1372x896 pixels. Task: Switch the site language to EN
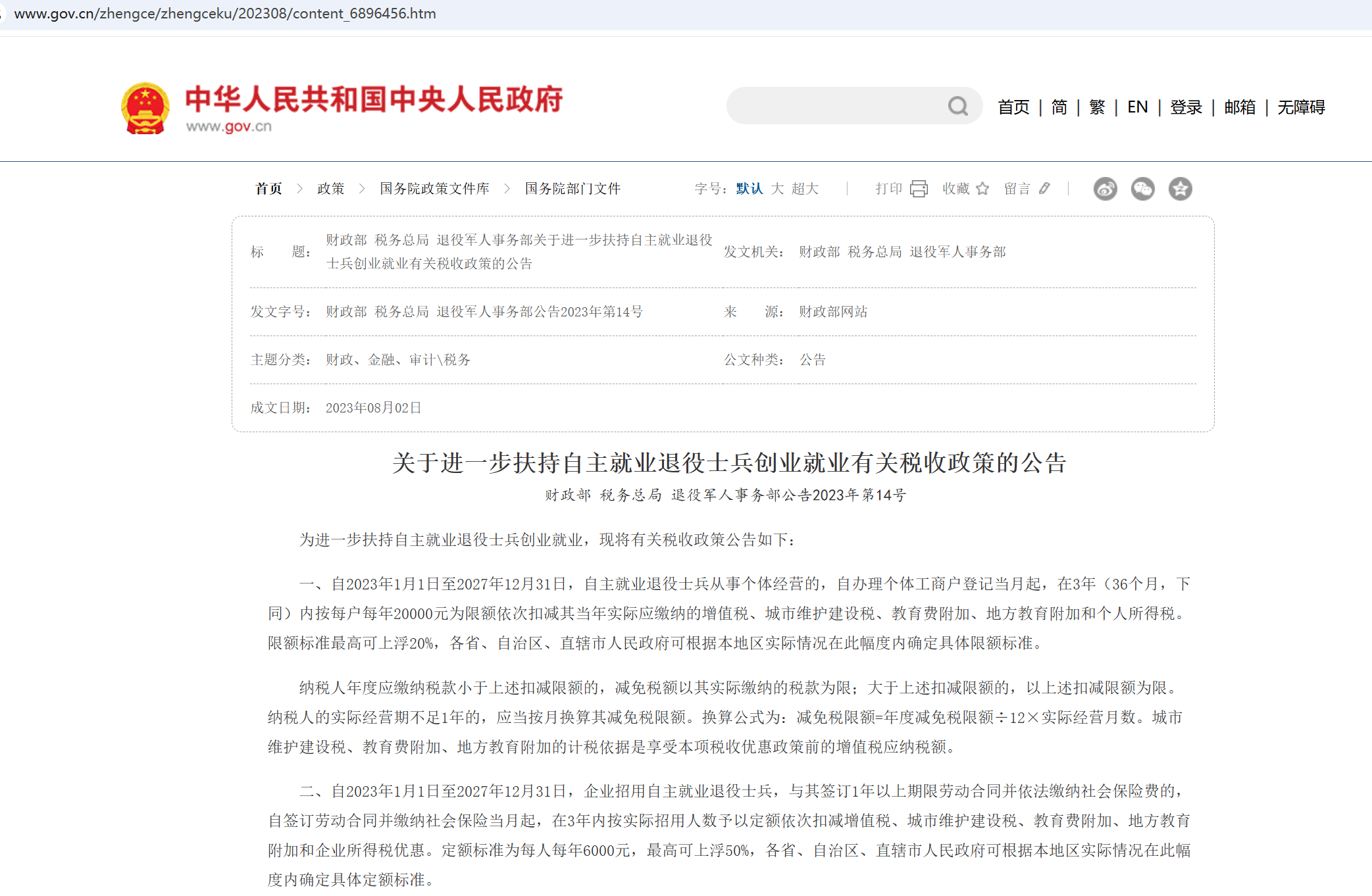click(1136, 107)
